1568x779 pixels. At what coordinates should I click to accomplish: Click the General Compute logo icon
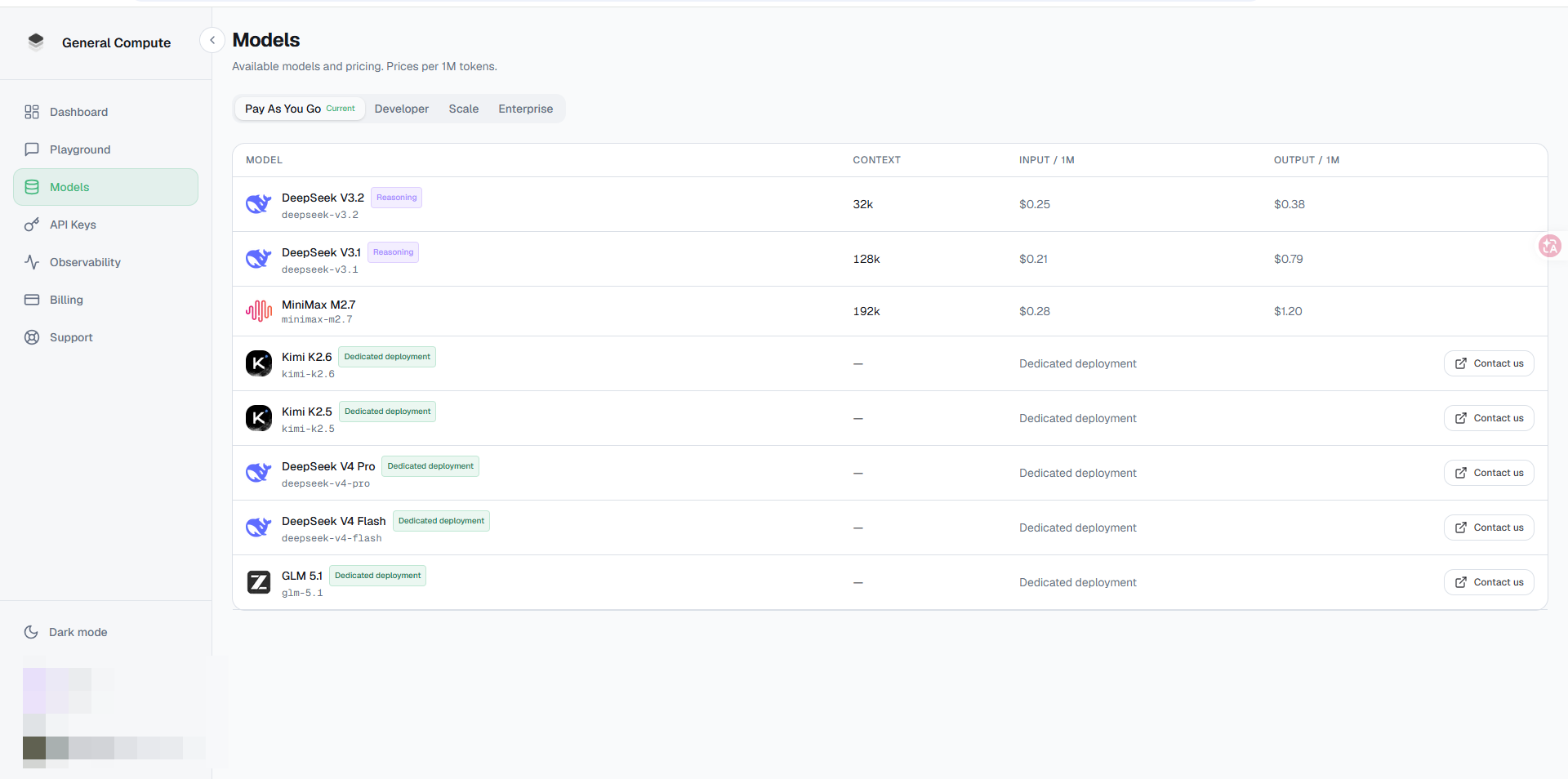[35, 42]
